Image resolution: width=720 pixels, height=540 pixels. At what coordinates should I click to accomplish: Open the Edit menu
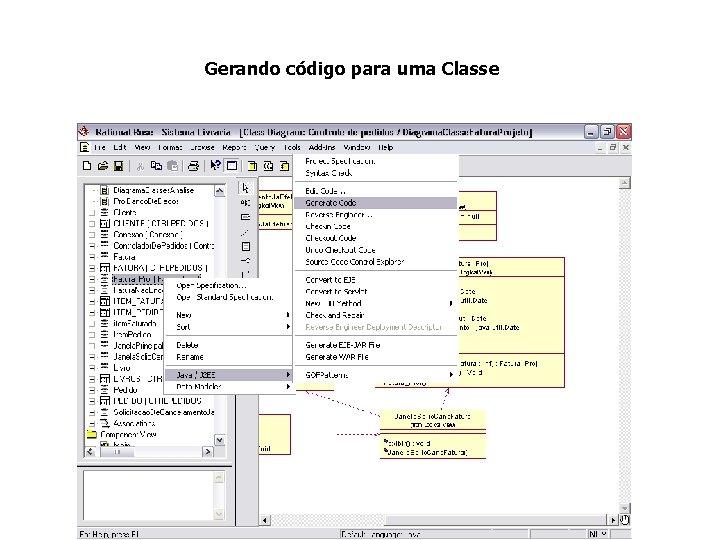(x=120, y=147)
